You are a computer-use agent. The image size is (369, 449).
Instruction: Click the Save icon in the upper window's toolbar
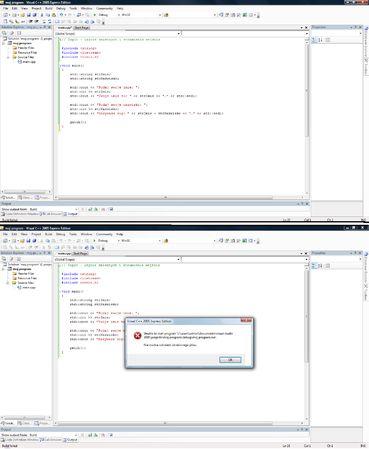[29, 15]
